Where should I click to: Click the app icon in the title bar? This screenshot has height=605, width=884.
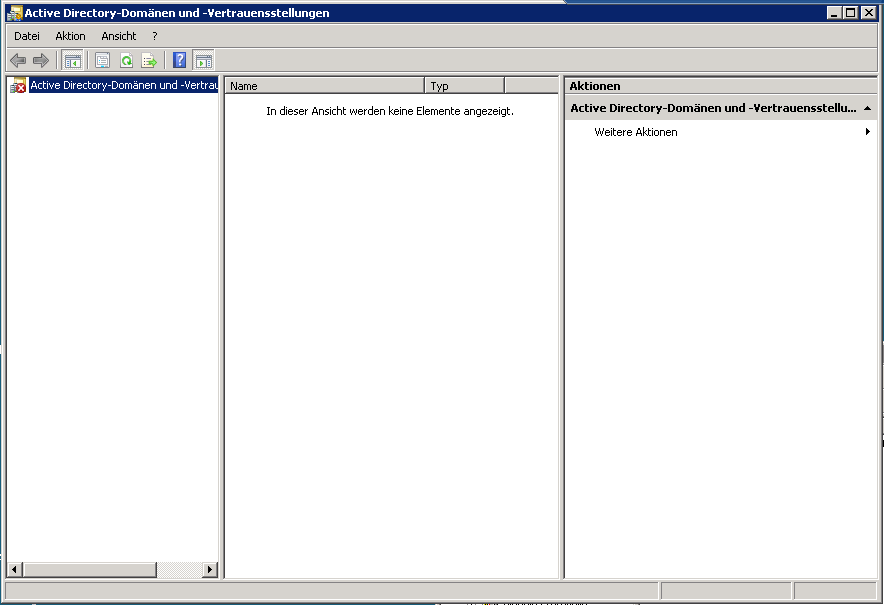pos(14,13)
